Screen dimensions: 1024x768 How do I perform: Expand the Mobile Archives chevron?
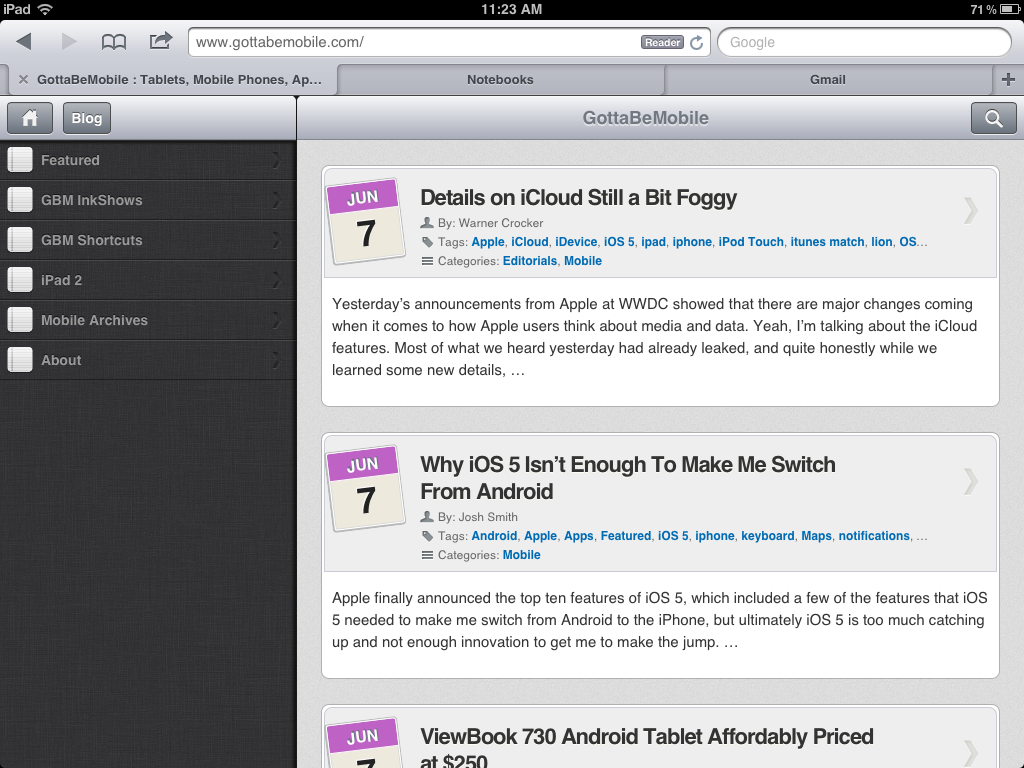276,320
